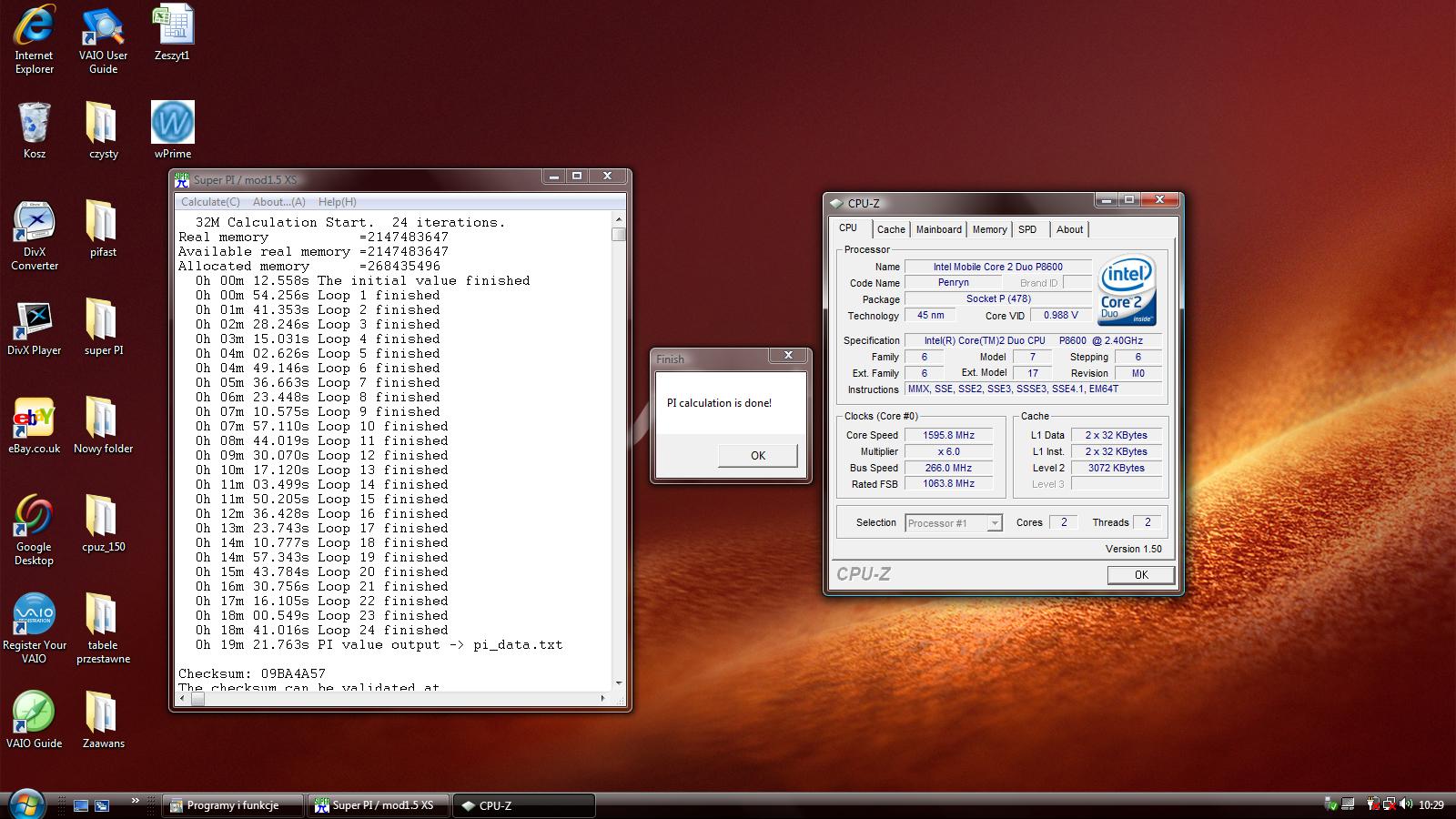Click Super PI horizontal scroll right arrow
Viewport: 1456px width, 819px height.
[602, 698]
